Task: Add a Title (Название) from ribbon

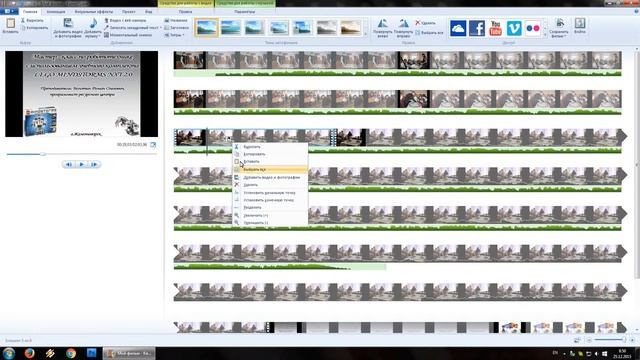Action: click(x=176, y=20)
